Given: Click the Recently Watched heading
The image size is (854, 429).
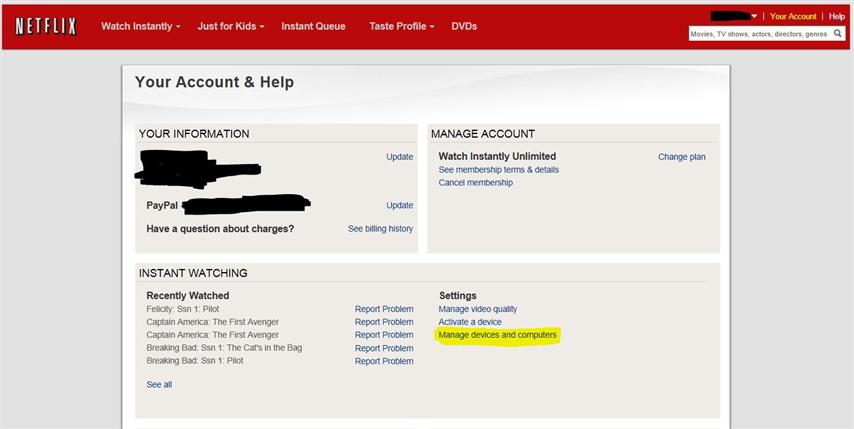Looking at the screenshot, I should tap(187, 296).
